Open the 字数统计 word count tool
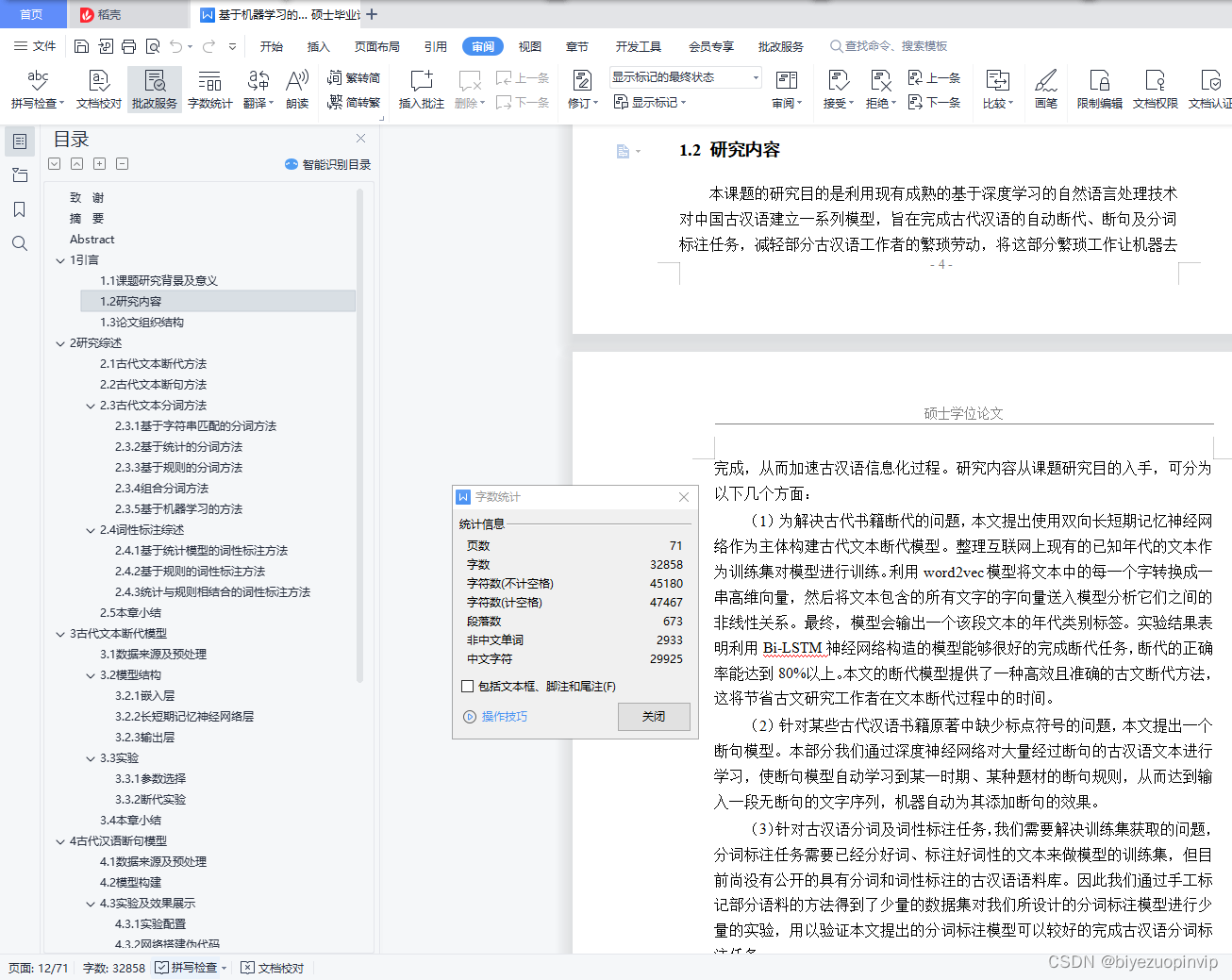 tap(209, 88)
